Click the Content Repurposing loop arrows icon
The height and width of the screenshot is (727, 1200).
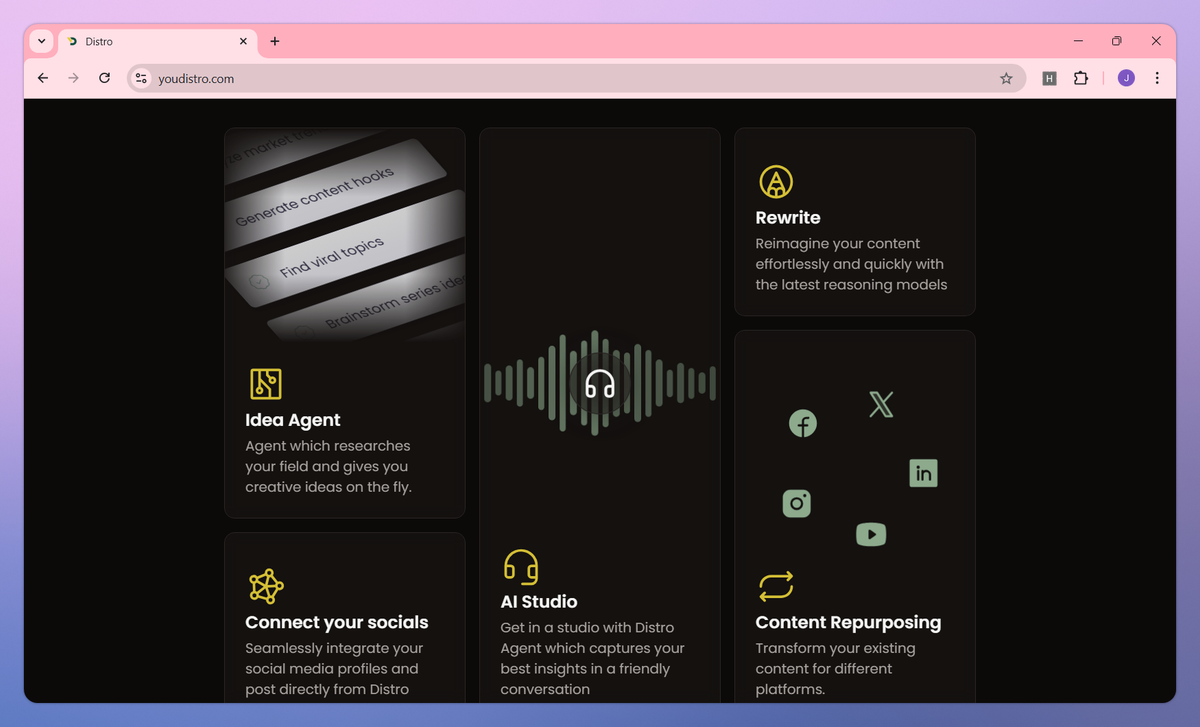tap(776, 586)
